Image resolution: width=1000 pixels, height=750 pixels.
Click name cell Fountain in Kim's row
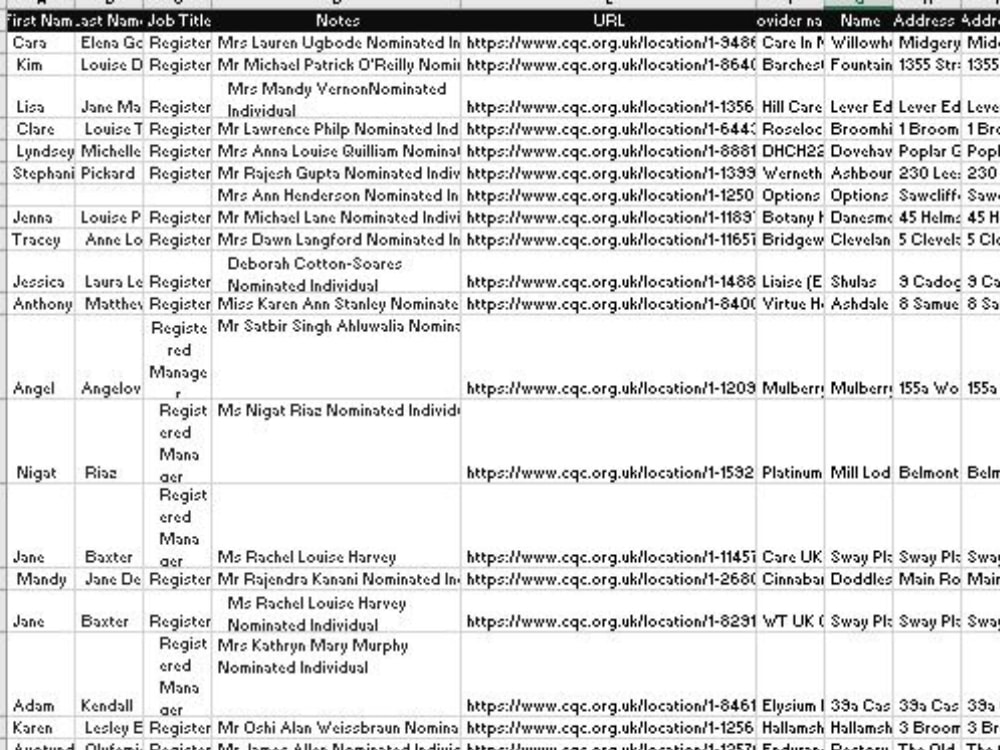coord(859,65)
